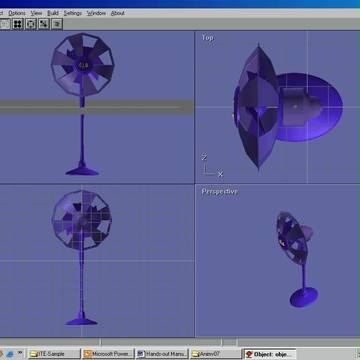Expand the quick launch overflow chevron
The image size is (360, 360).
tap(20, 352)
